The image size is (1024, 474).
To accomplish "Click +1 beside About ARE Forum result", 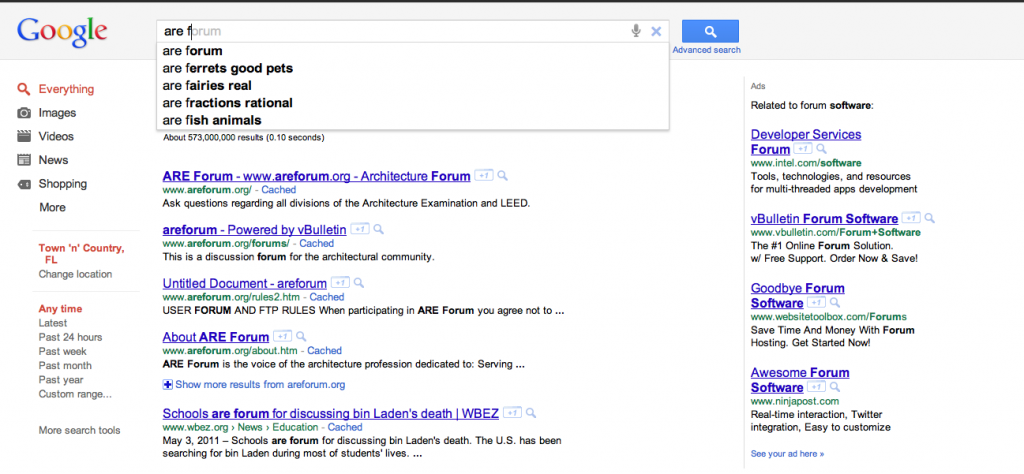I will pos(282,337).
